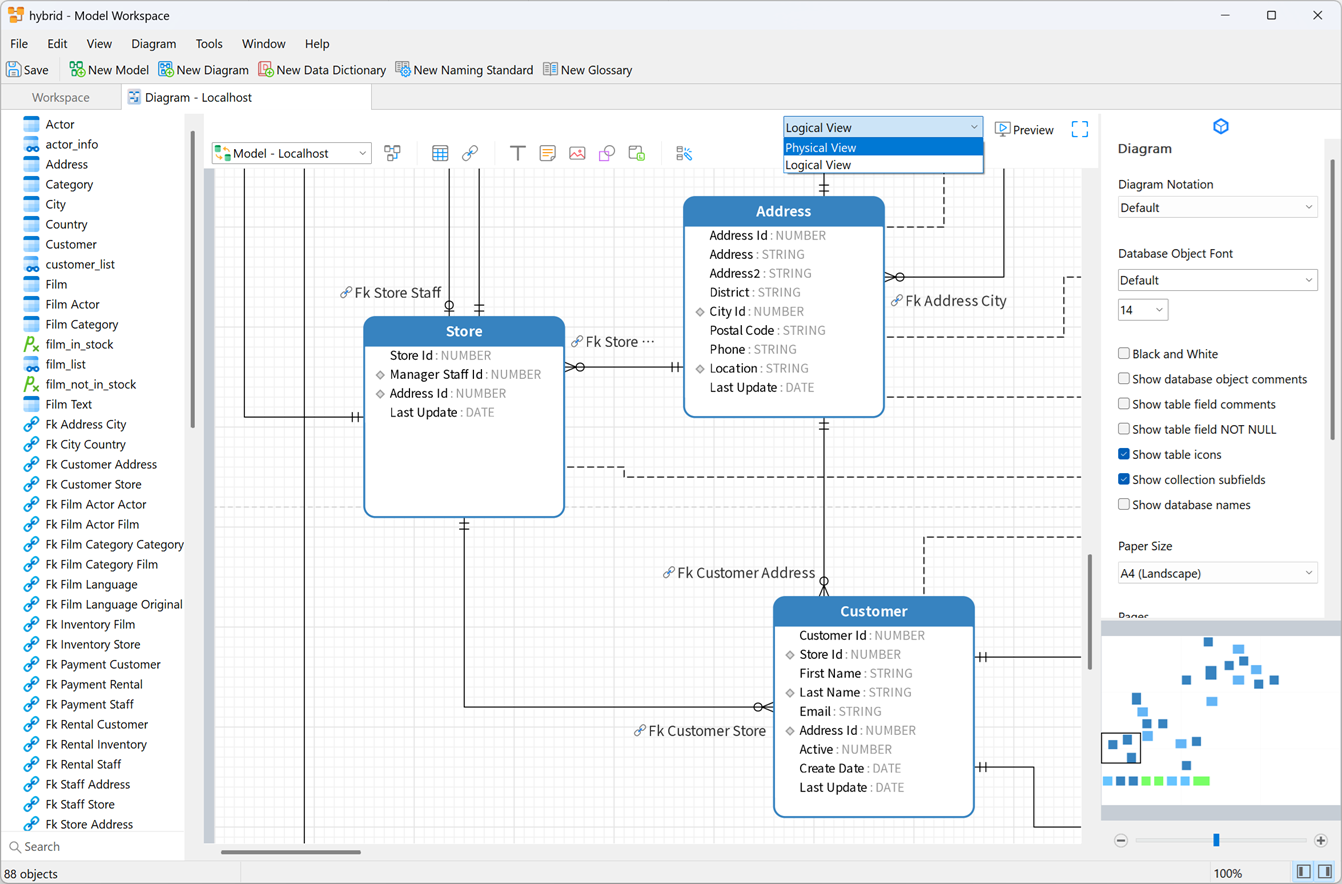
Task: Select the new table tool icon
Action: pyautogui.click(x=440, y=154)
